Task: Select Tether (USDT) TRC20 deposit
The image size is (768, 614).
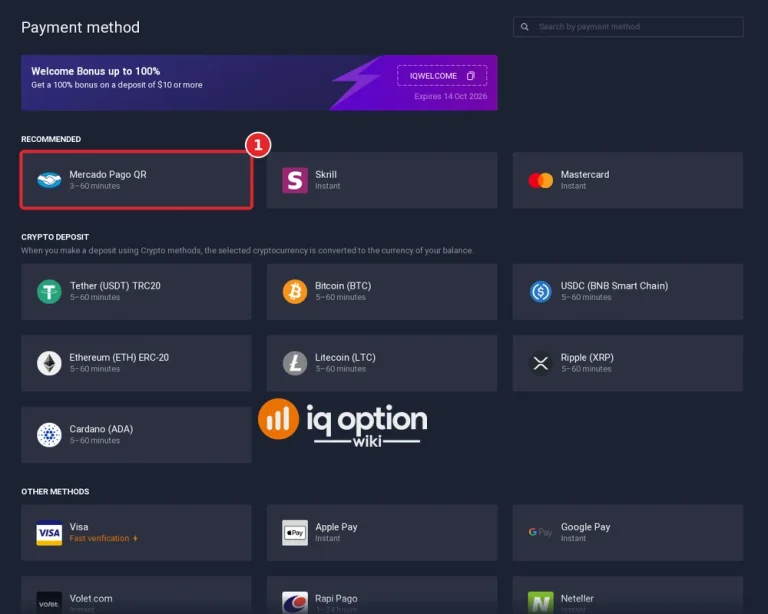Action: 136,291
